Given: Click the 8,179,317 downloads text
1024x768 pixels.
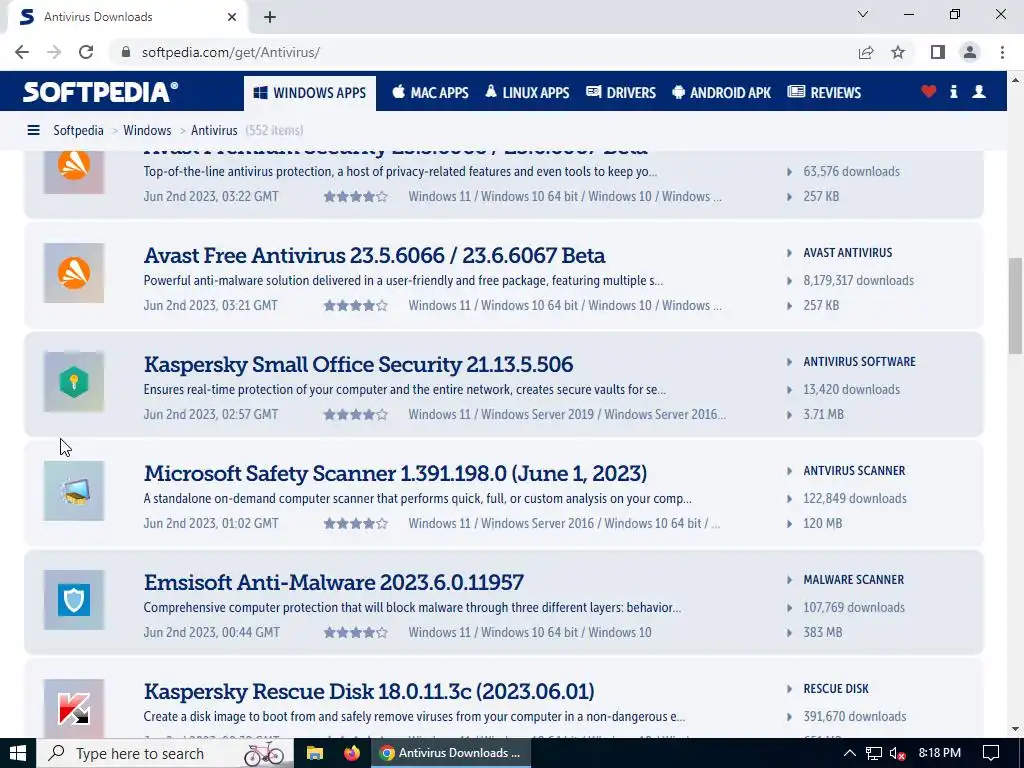Looking at the screenshot, I should [x=858, y=281].
